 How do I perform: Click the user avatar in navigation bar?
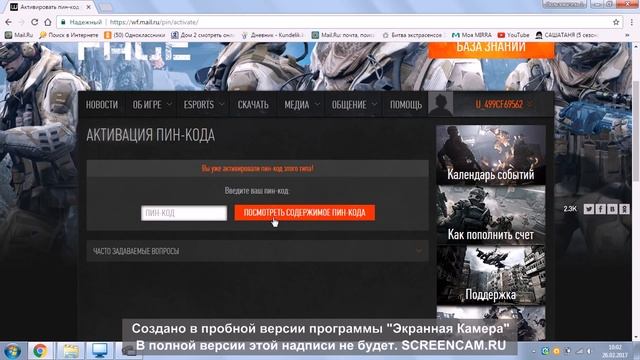[440, 104]
